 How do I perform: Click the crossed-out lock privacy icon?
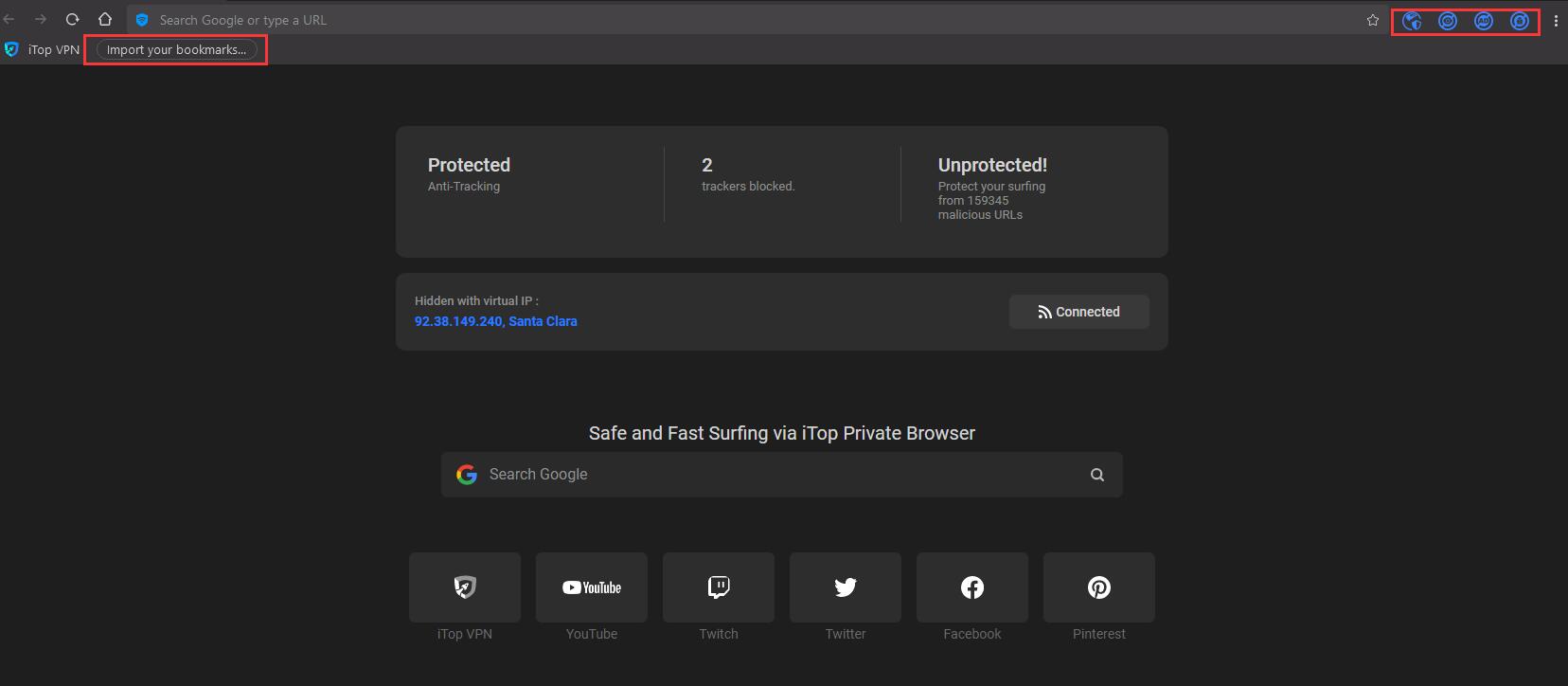(1520, 21)
